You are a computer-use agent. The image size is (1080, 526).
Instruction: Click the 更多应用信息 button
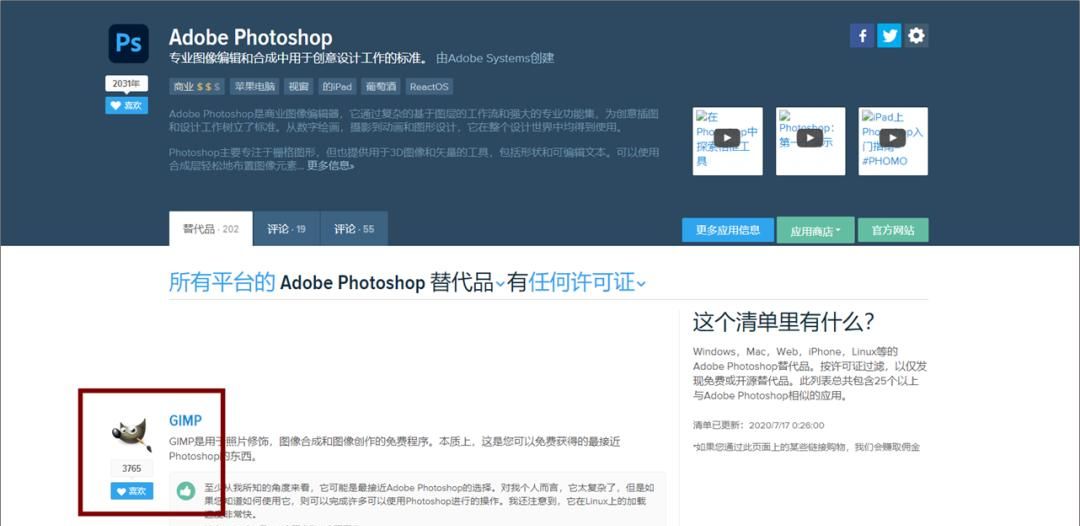click(x=728, y=230)
